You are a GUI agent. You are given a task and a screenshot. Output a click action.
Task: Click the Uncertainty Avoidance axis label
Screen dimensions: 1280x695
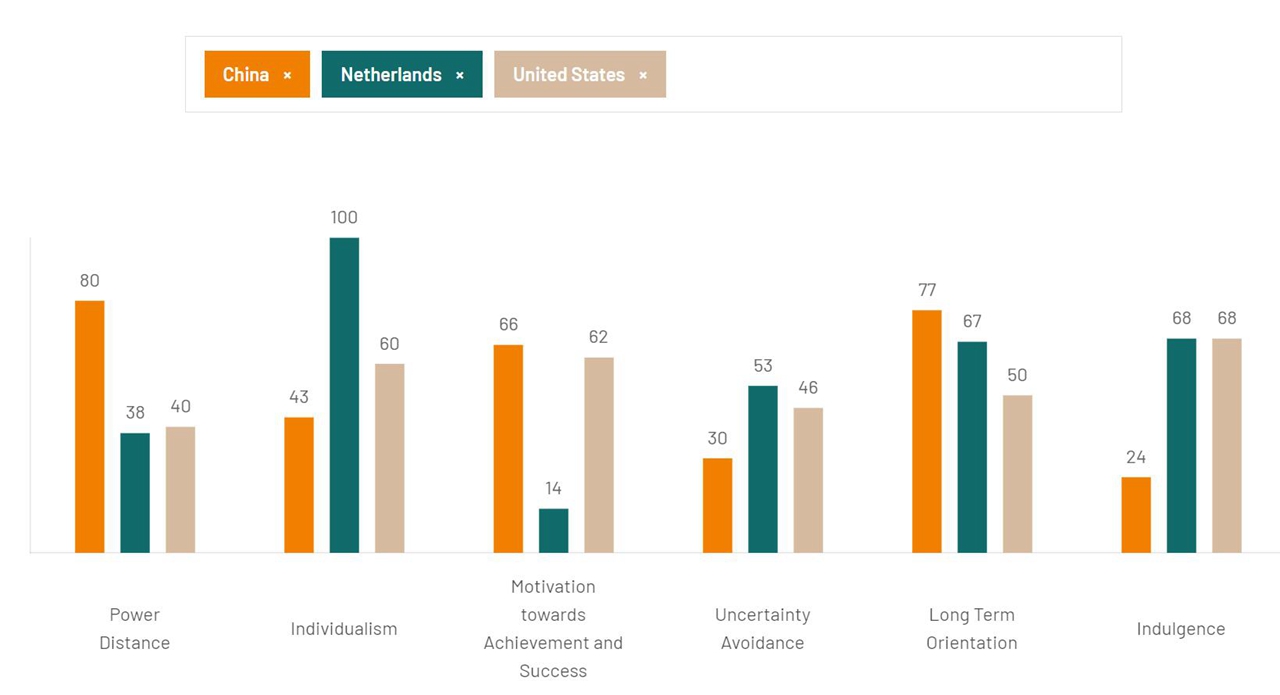[763, 628]
